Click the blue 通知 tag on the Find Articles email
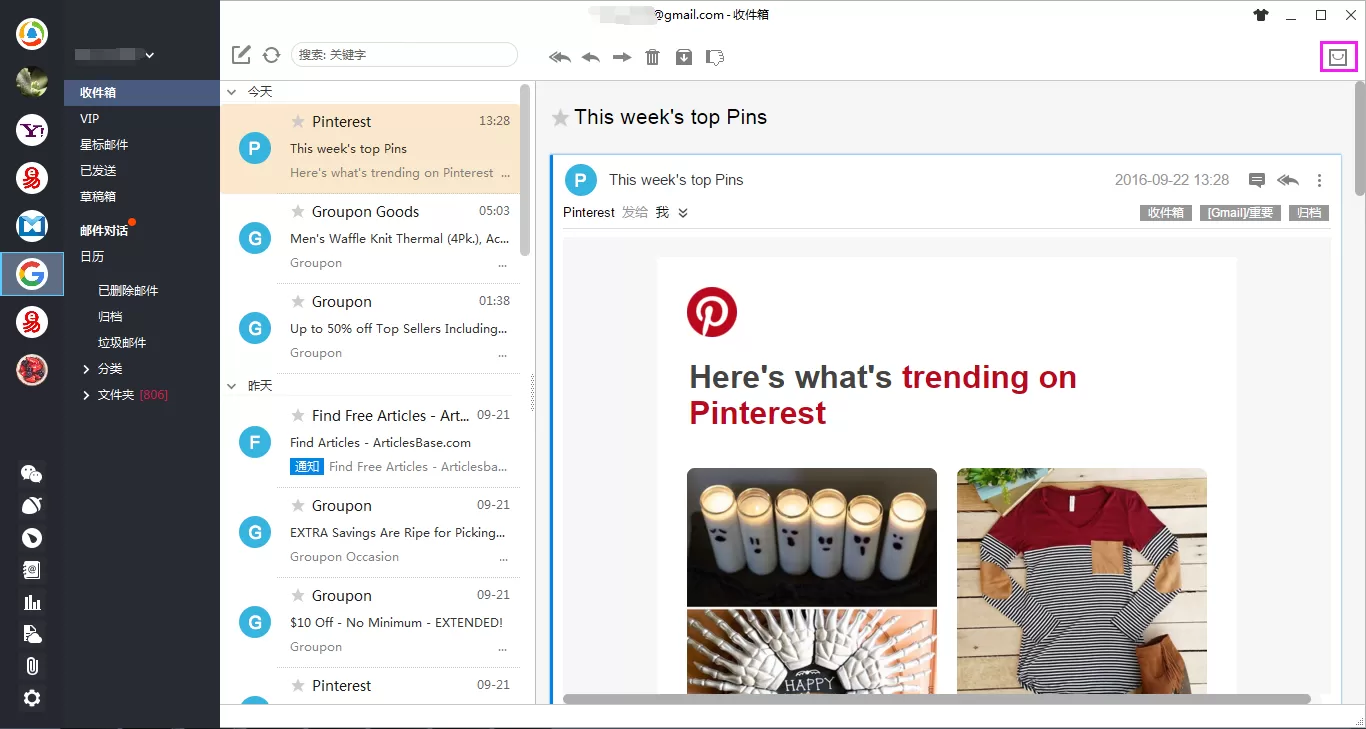 (x=306, y=466)
